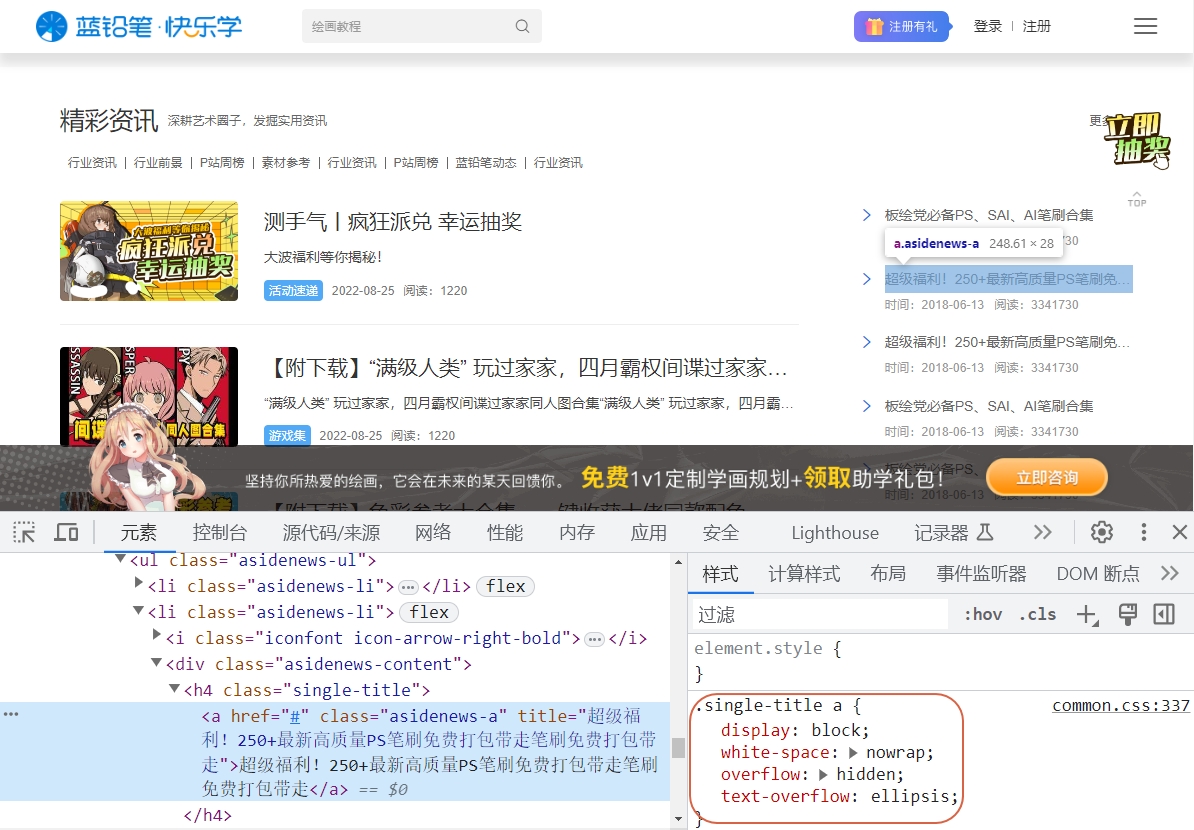Expand the white-space shorthand triangle
Screen dimensions: 1194x830
(x=853, y=752)
